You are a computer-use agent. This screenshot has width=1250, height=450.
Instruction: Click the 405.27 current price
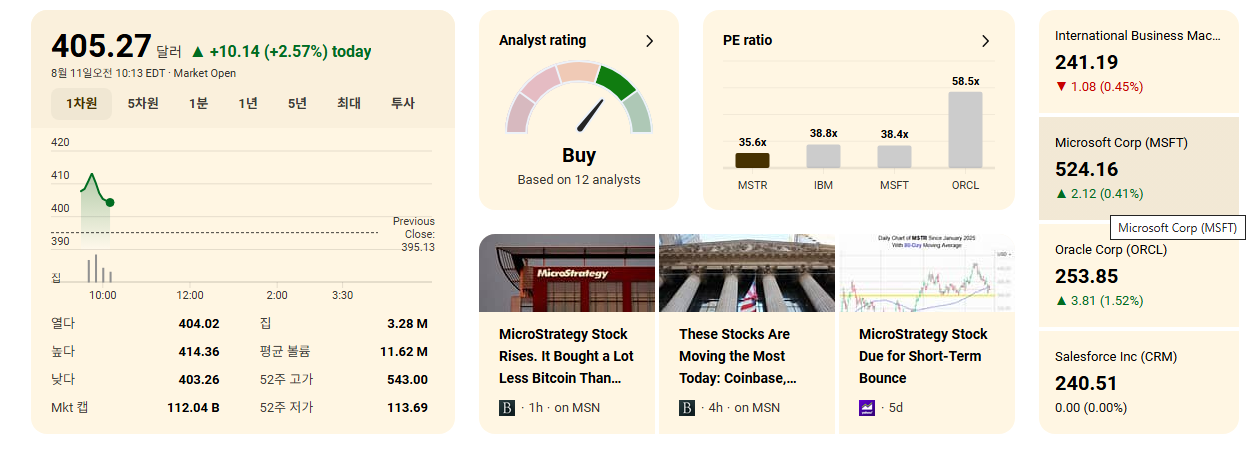[x=101, y=46]
